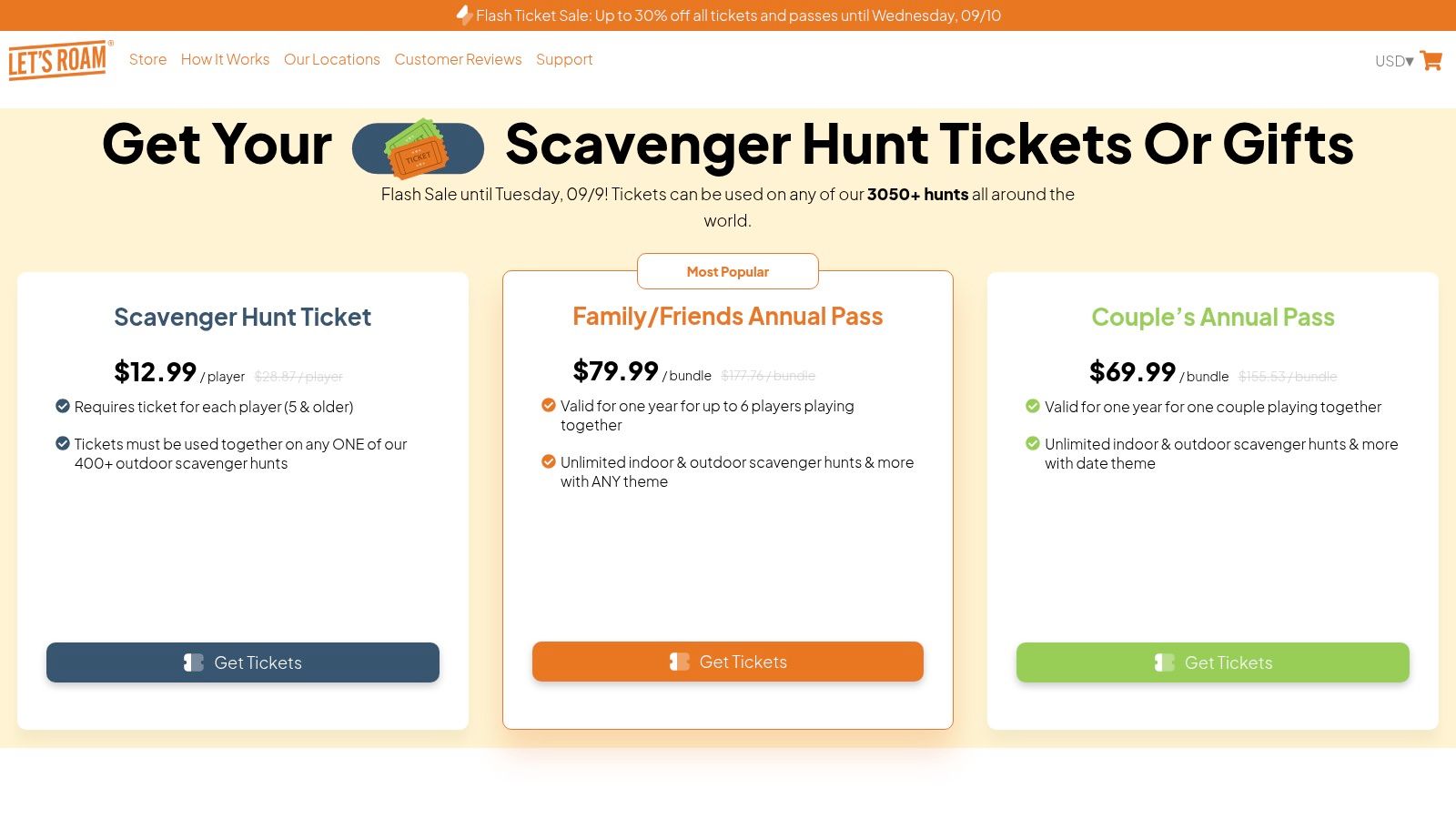Get Tickets for Scavenger Hunt Ticket
Image resolution: width=1456 pixels, height=819 pixels.
pos(243,662)
